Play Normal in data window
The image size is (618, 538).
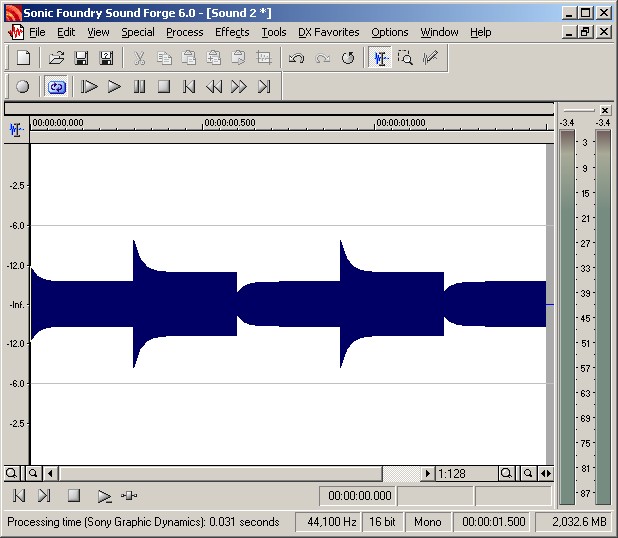(104, 496)
